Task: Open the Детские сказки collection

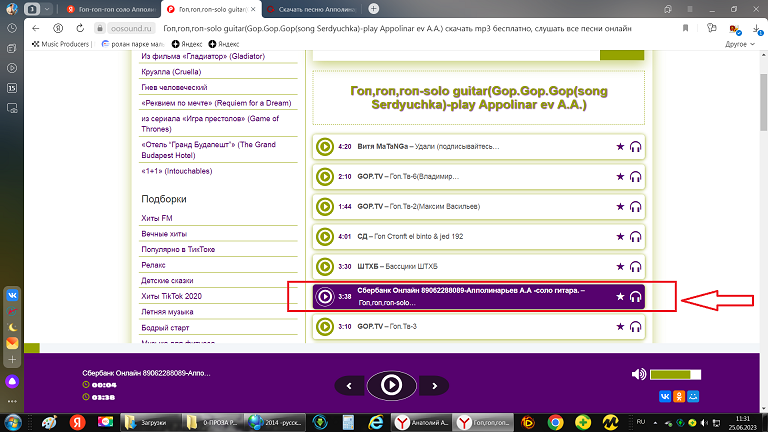Action: [x=167, y=281]
